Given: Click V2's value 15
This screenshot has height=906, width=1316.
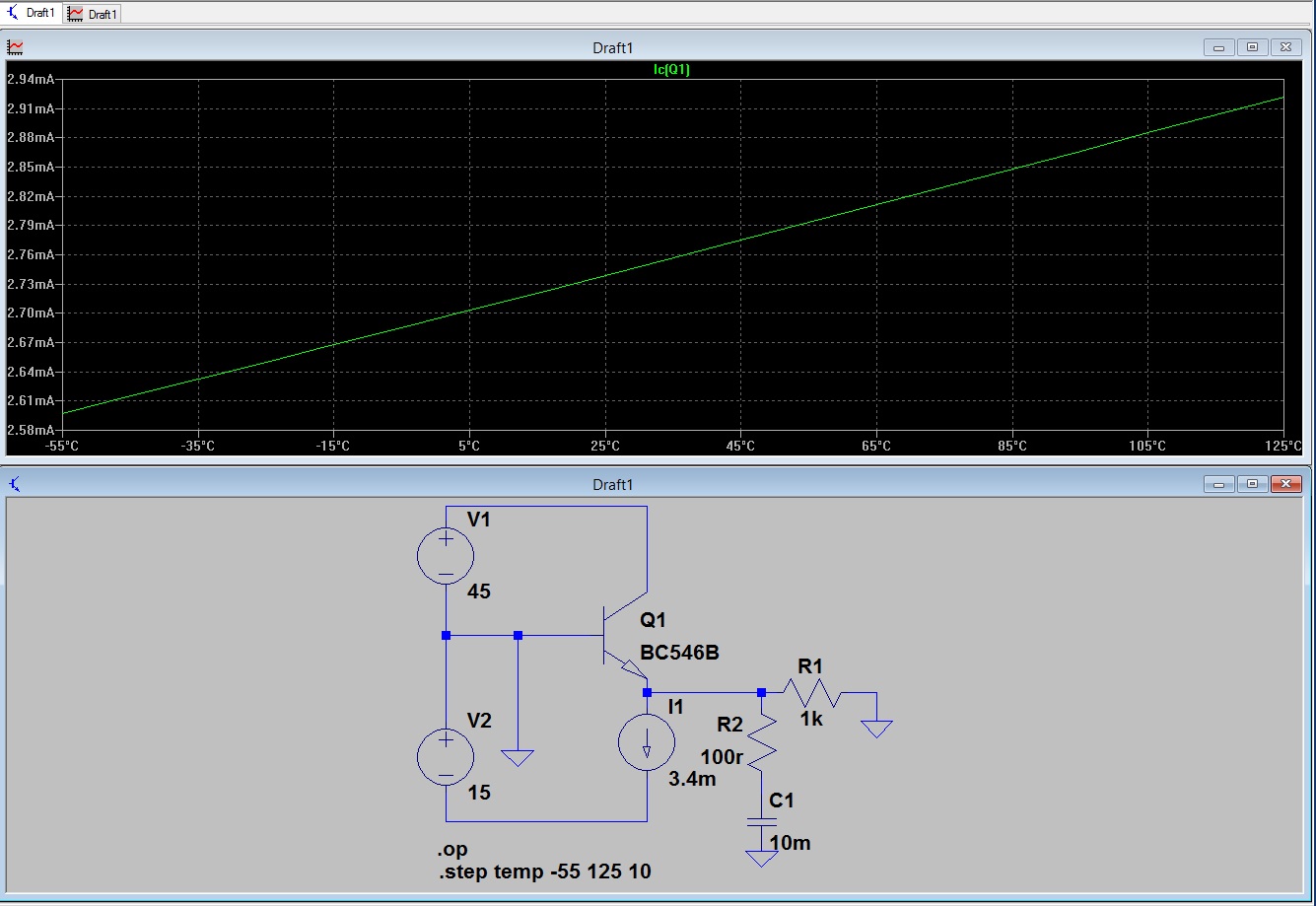Looking at the screenshot, I should [478, 793].
